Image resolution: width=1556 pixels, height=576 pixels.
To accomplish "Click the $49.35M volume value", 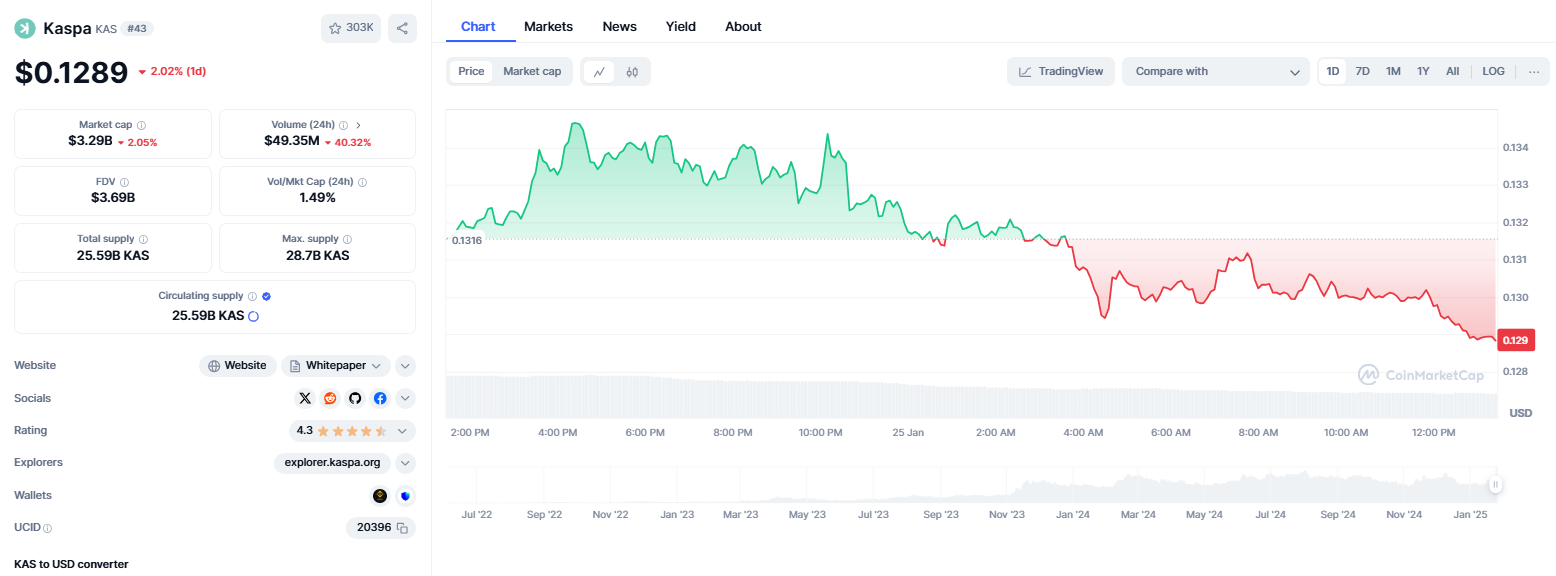I will [292, 141].
